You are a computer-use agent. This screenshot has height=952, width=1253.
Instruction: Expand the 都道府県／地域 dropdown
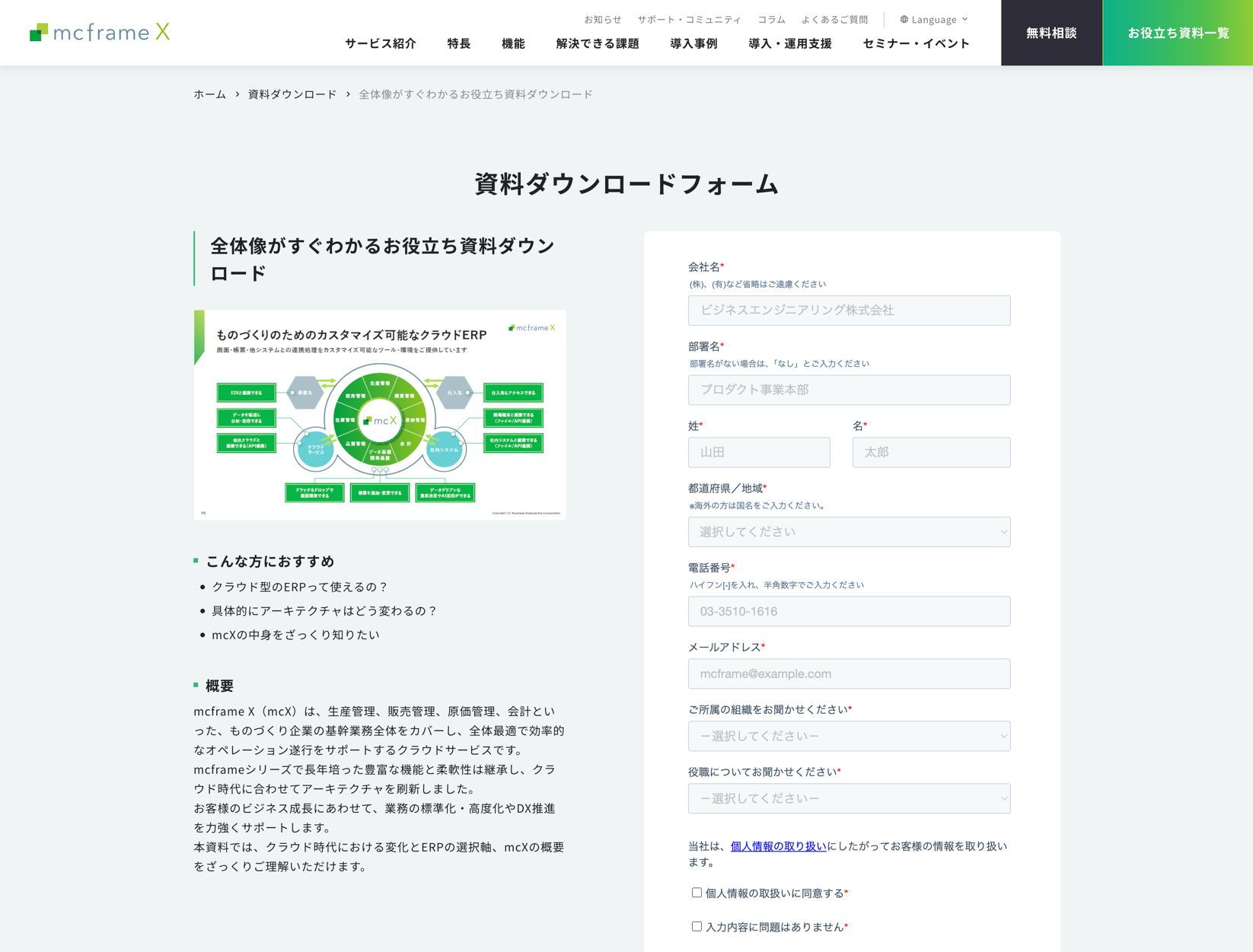[x=849, y=532]
